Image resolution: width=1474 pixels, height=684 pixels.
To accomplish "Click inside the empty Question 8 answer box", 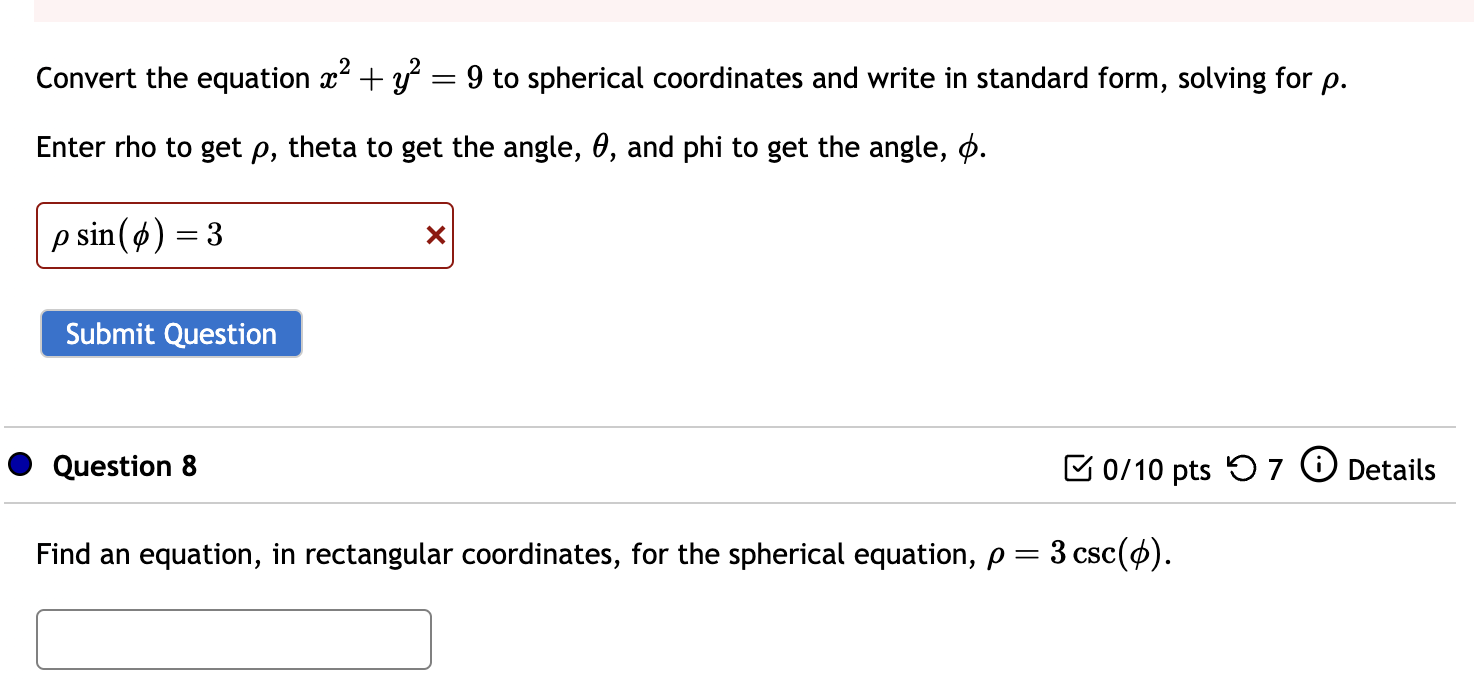I will tap(233, 639).
